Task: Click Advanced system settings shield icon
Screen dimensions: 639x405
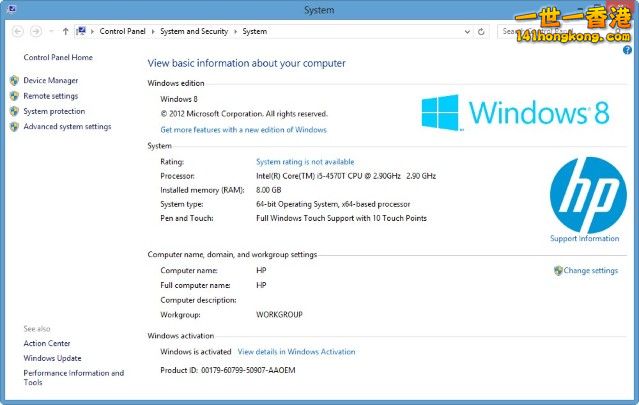Action: (14, 127)
